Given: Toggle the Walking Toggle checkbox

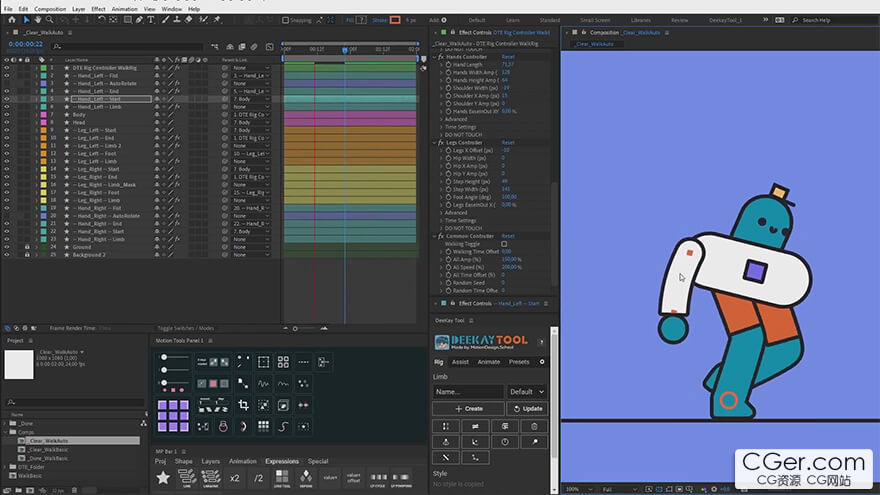Looking at the screenshot, I should (504, 244).
